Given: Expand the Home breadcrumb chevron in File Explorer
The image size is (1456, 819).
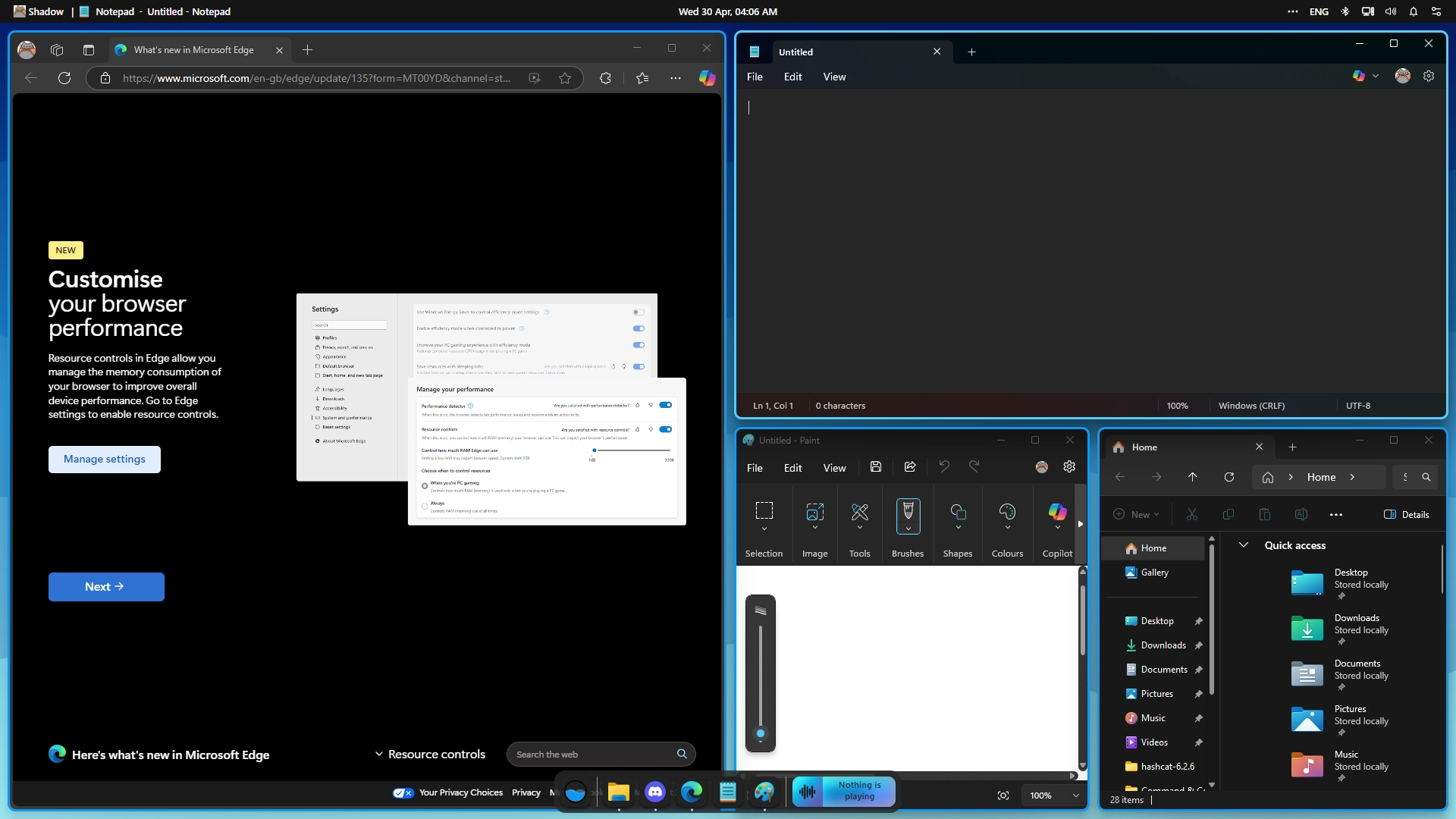Looking at the screenshot, I should 1352,477.
